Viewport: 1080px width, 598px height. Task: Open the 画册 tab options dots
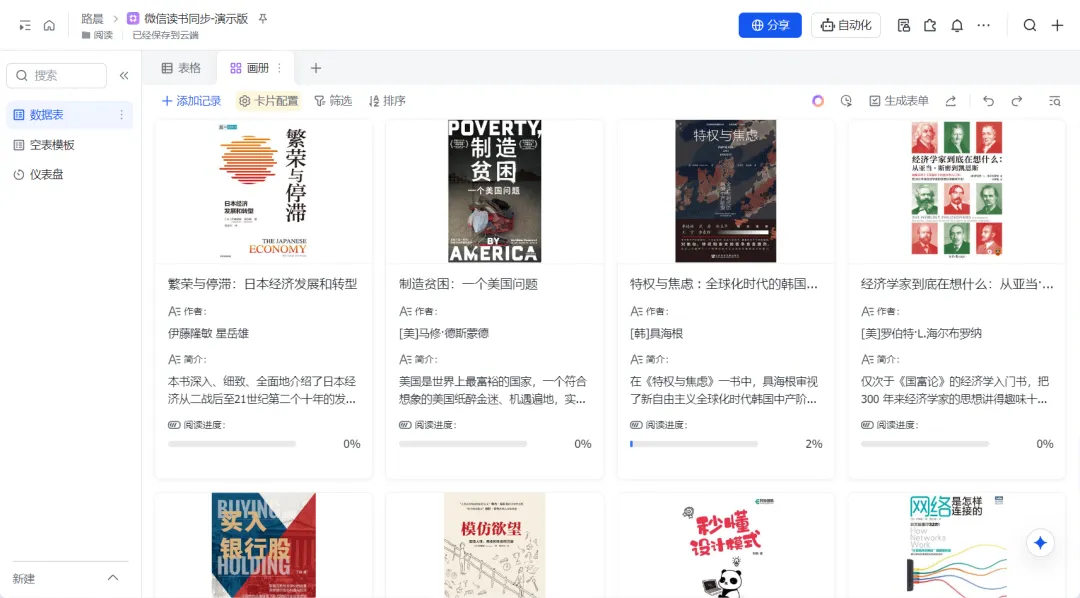[279, 68]
